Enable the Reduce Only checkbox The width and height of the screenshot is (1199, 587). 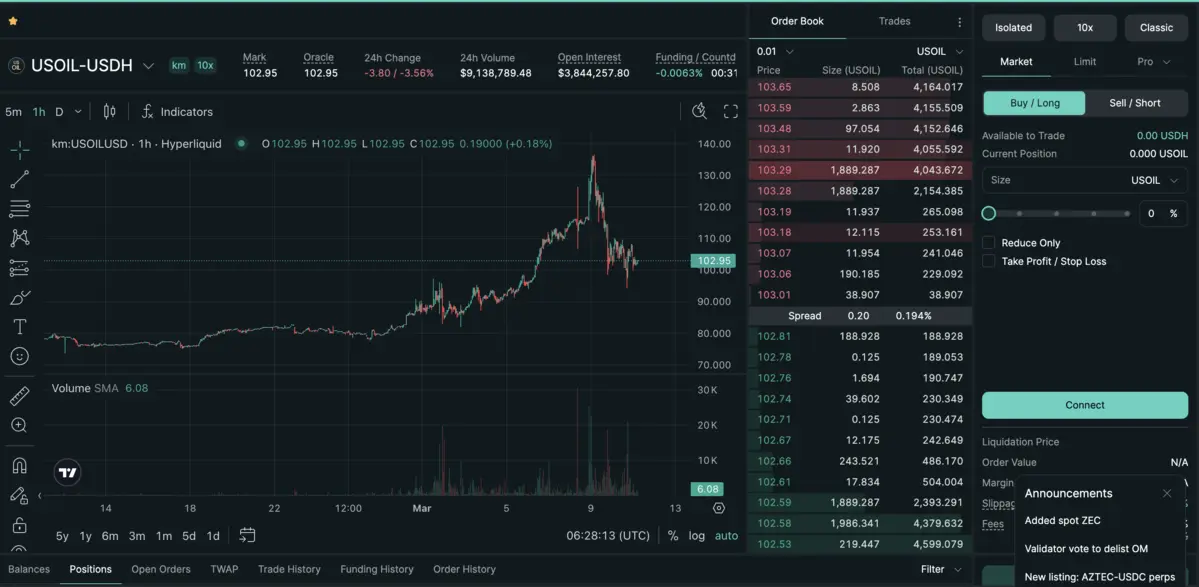point(989,243)
